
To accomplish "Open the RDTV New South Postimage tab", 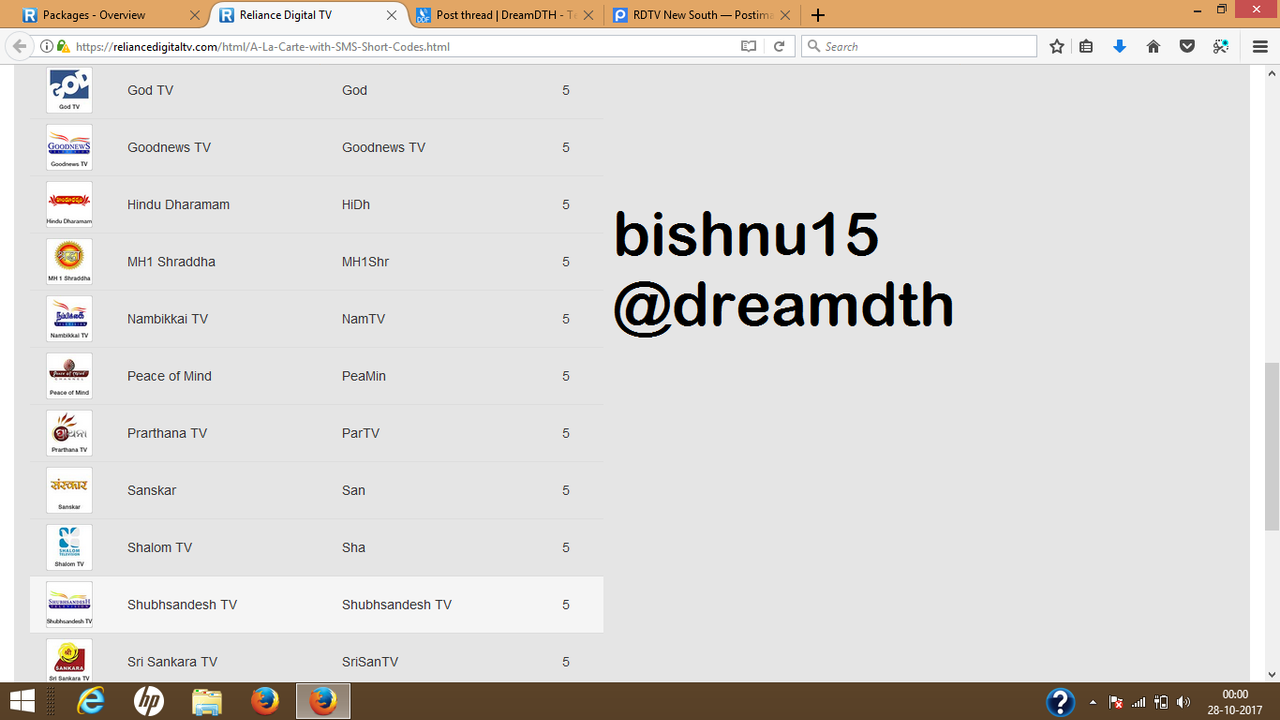I will 700,15.
